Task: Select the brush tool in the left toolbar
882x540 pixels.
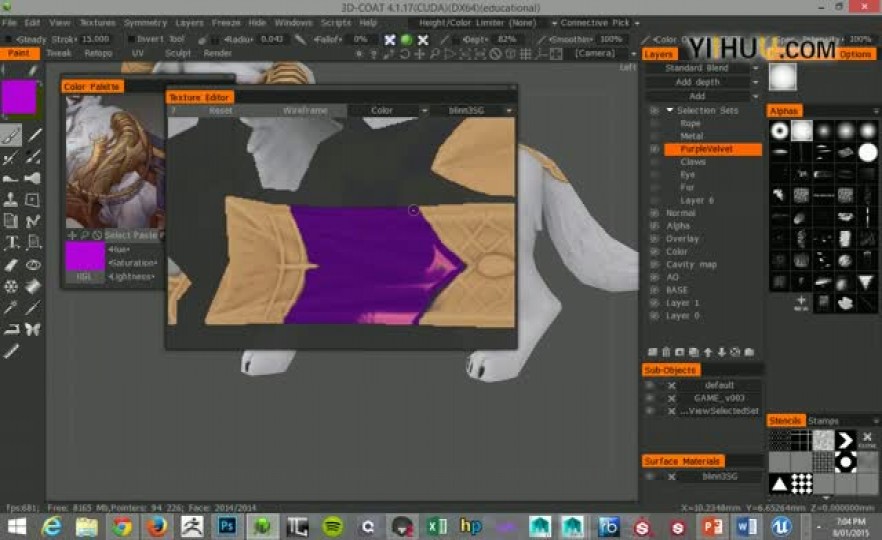Action: [11, 135]
